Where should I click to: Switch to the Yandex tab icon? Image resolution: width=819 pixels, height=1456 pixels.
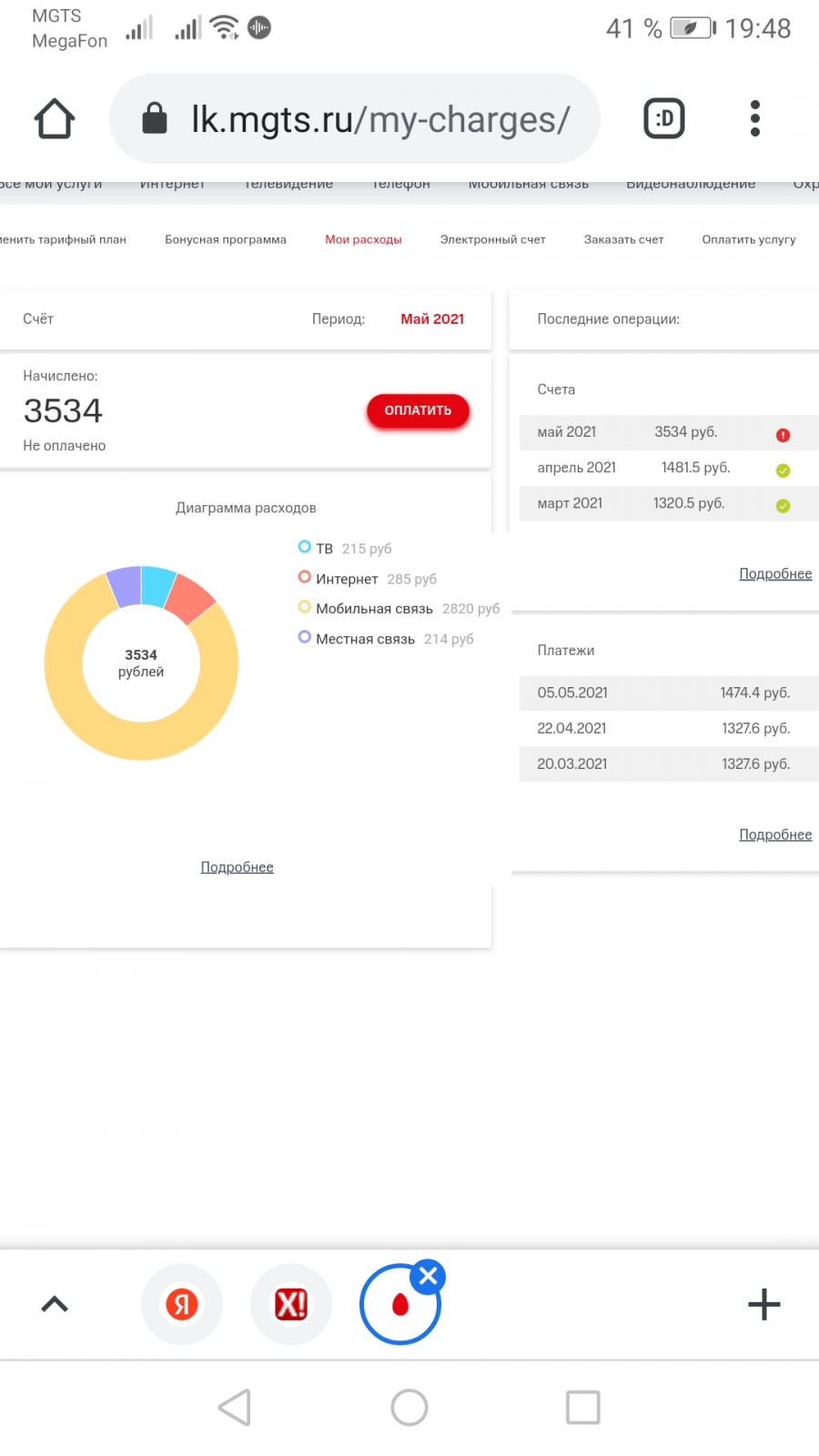pyautogui.click(x=182, y=1304)
